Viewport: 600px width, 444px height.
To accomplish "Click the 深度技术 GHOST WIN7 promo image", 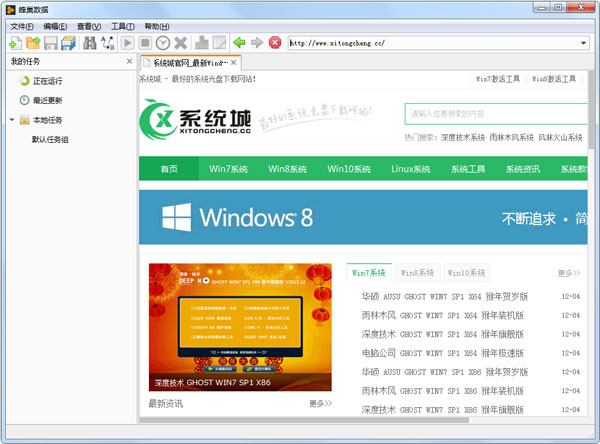I will click(x=240, y=327).
